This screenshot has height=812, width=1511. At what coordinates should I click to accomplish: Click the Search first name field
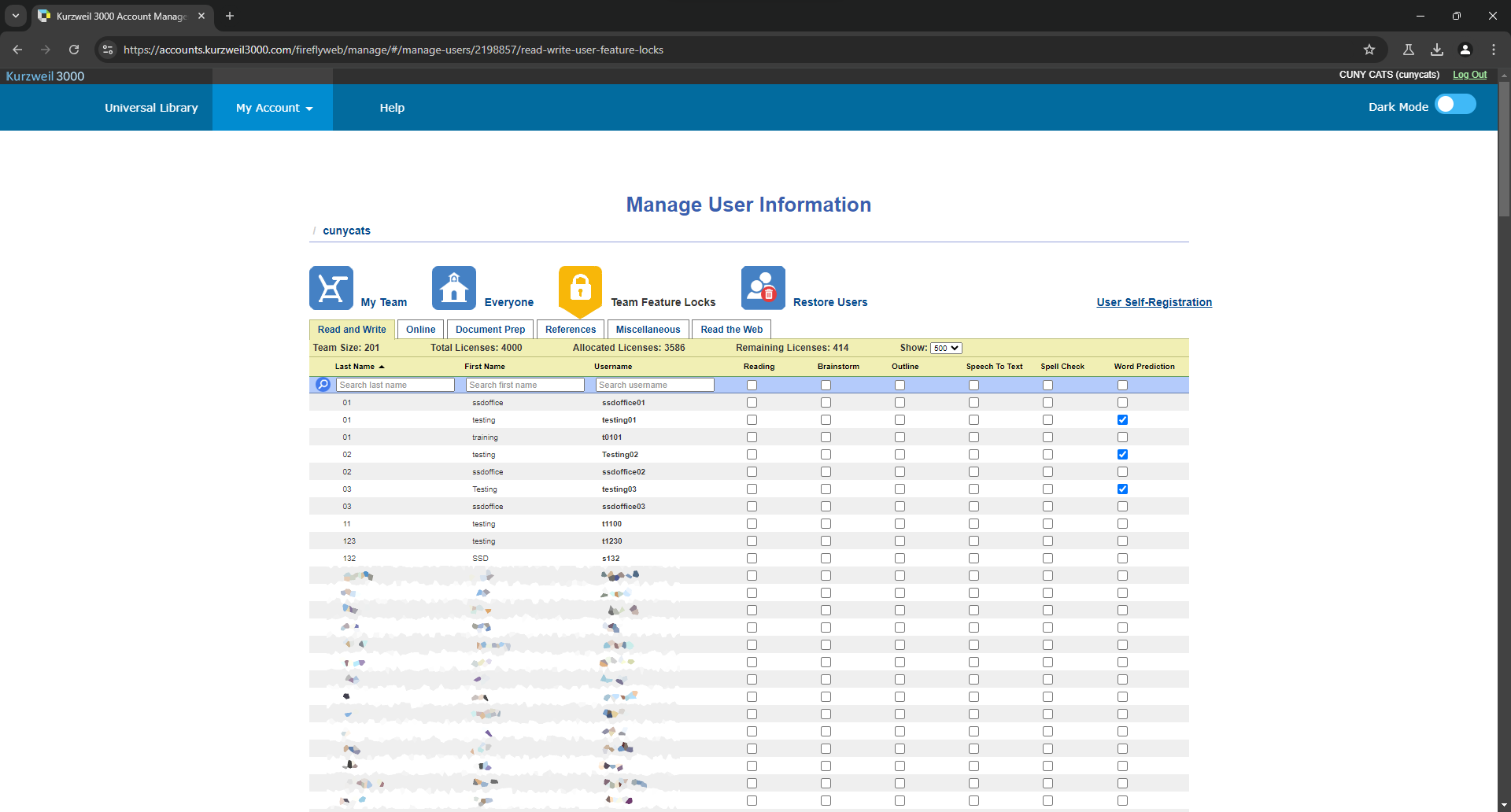526,385
